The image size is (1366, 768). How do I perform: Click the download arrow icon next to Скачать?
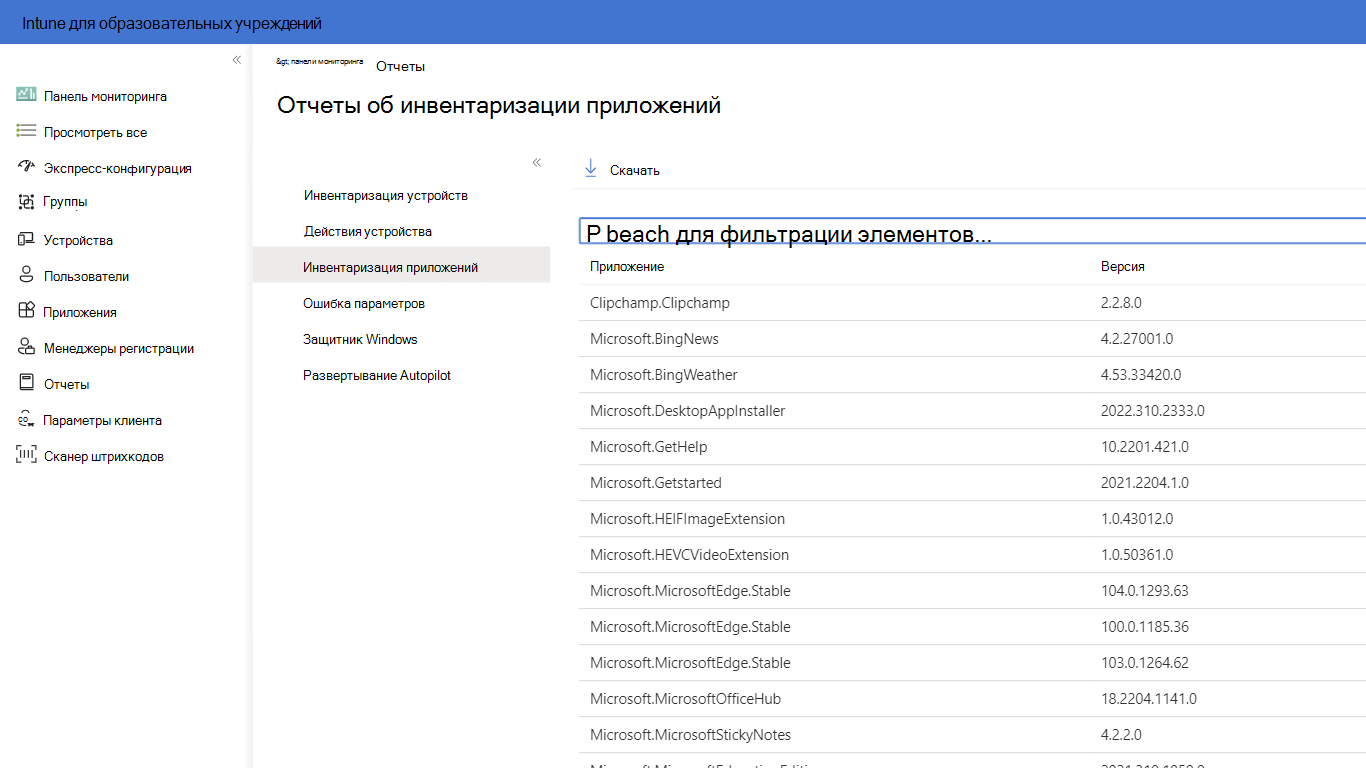[x=590, y=168]
